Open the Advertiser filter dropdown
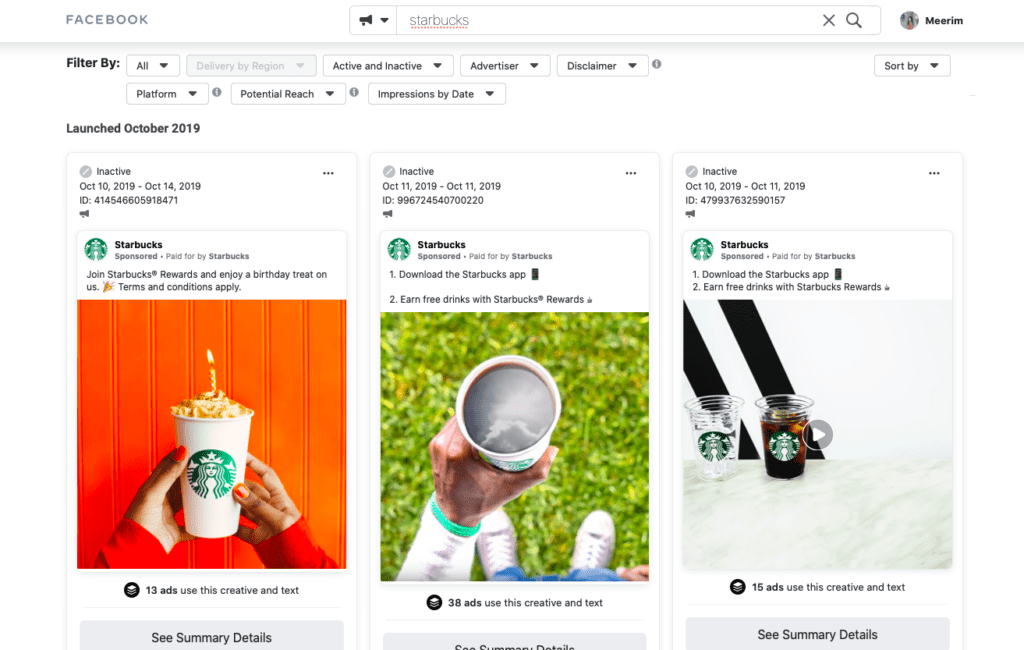1024x650 pixels. [505, 65]
